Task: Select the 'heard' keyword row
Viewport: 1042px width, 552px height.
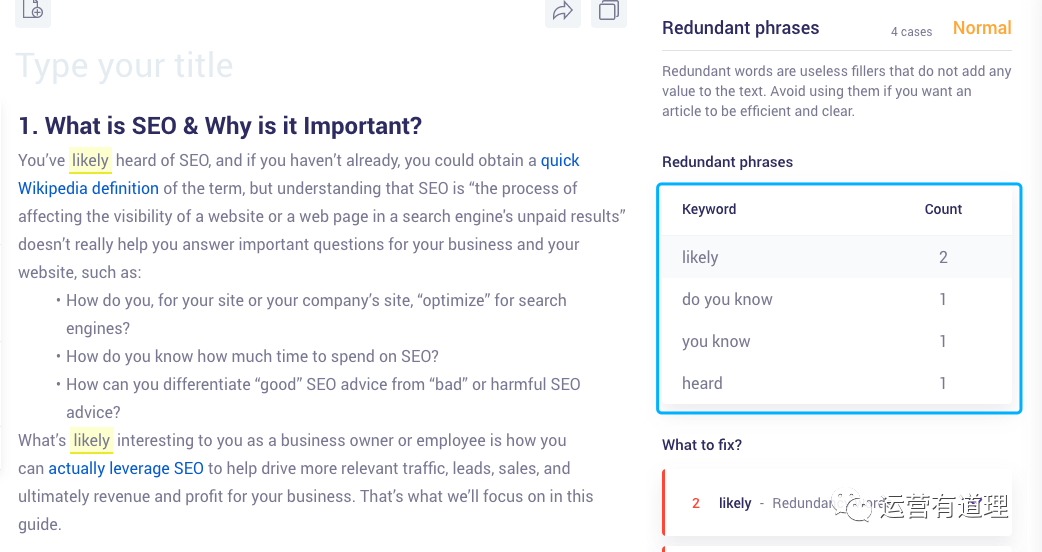Action: pos(837,383)
